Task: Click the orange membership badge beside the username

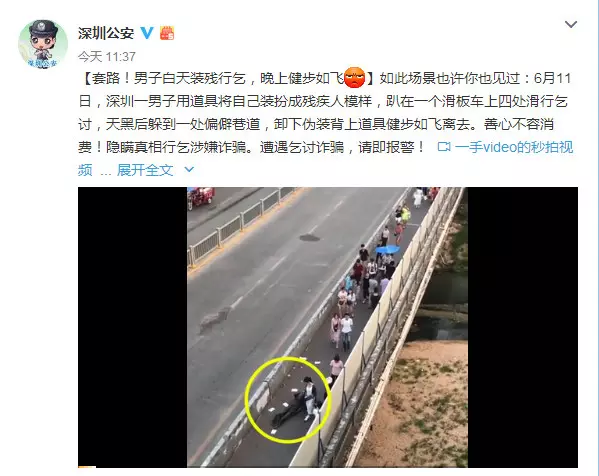Action: click(x=167, y=33)
